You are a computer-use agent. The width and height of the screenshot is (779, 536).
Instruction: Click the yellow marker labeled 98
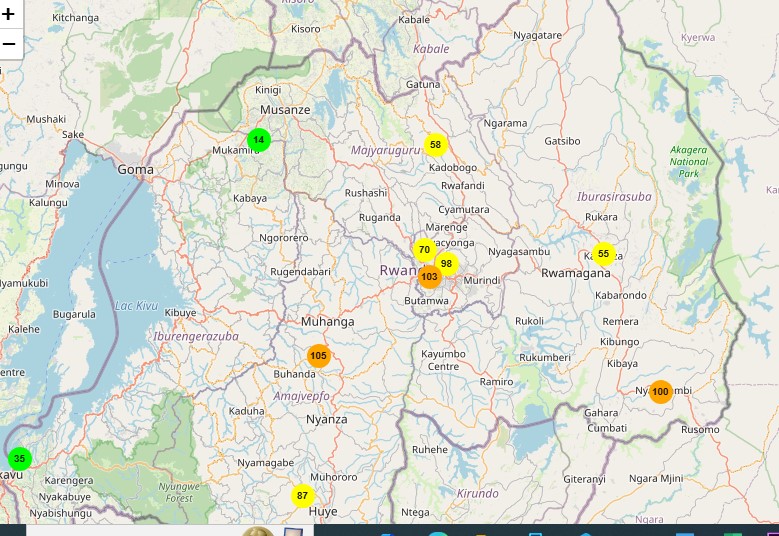coord(446,264)
